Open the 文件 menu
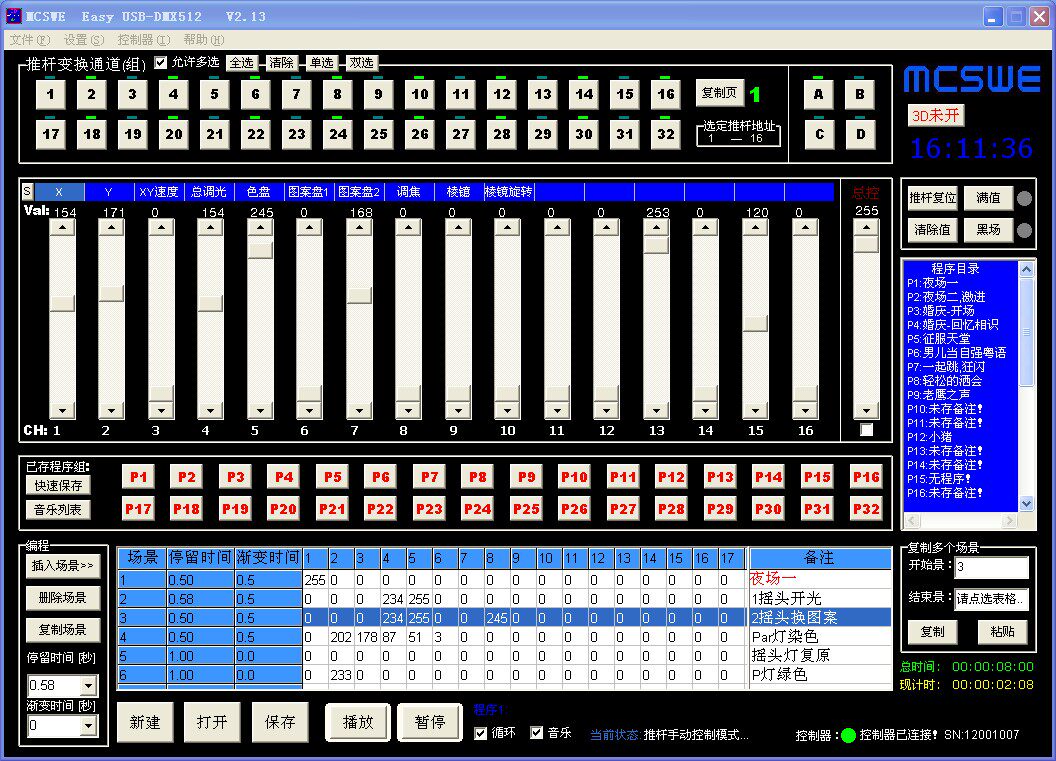This screenshot has width=1056, height=761. tap(29, 40)
